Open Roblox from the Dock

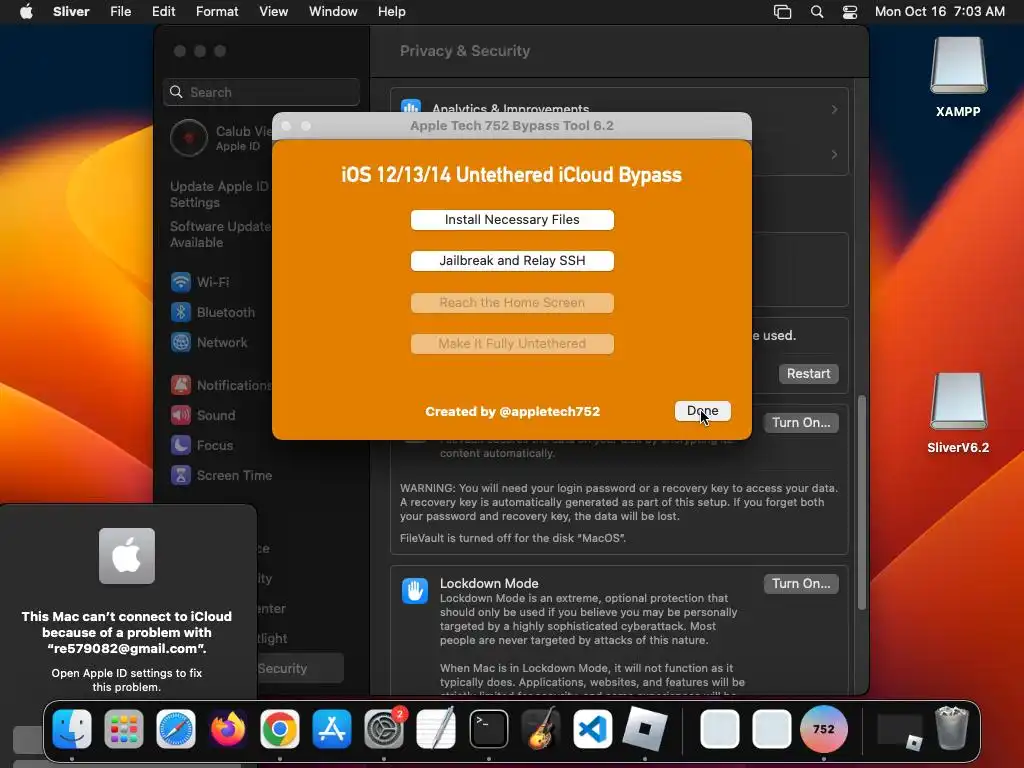point(645,729)
